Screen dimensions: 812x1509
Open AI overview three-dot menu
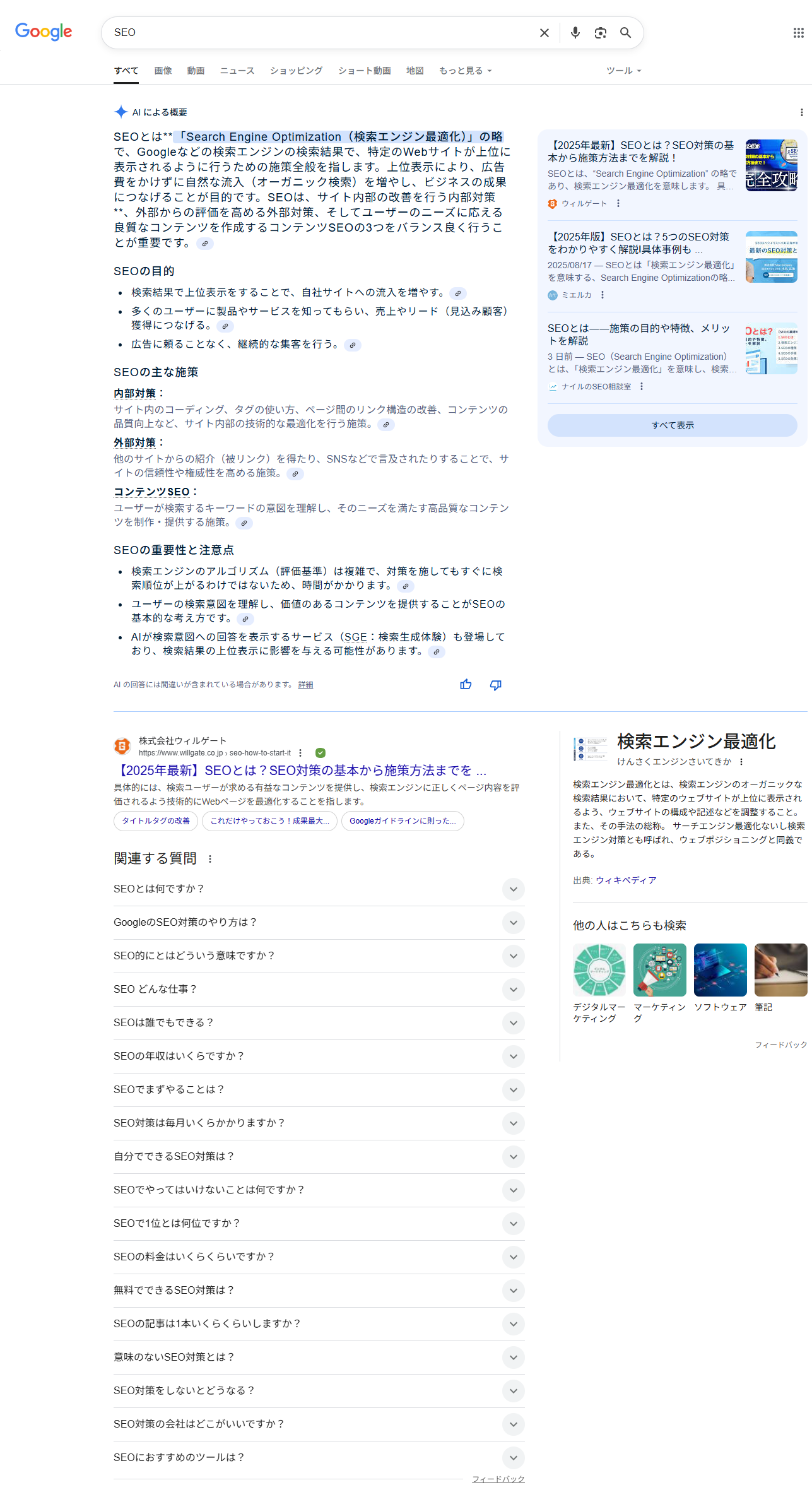pyautogui.click(x=801, y=112)
